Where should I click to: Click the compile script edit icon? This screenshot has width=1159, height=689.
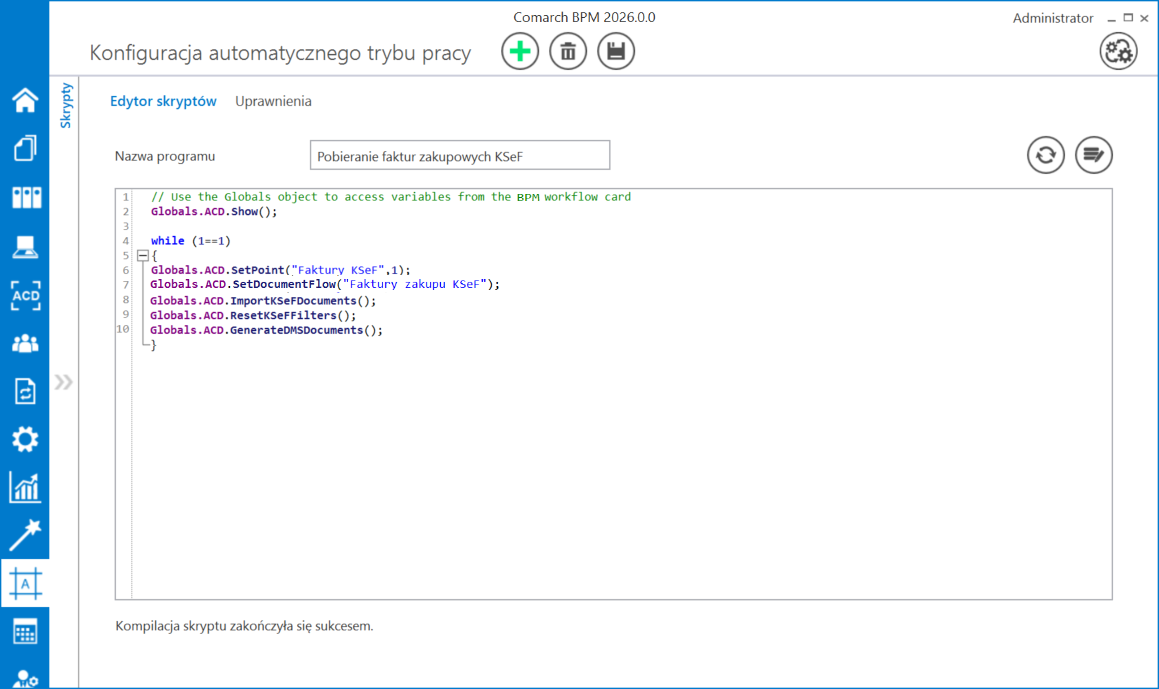point(1094,155)
